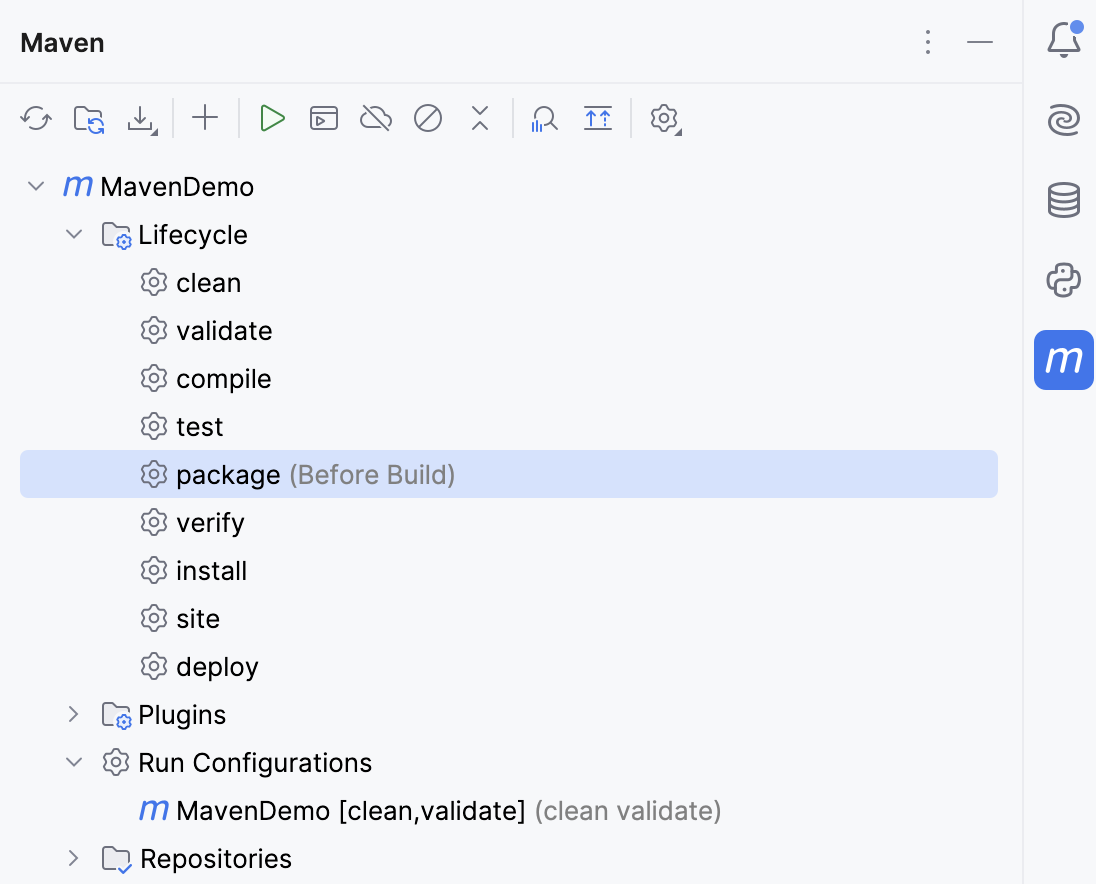
Task: Open Maven settings from the toolbar gear
Action: point(664,118)
